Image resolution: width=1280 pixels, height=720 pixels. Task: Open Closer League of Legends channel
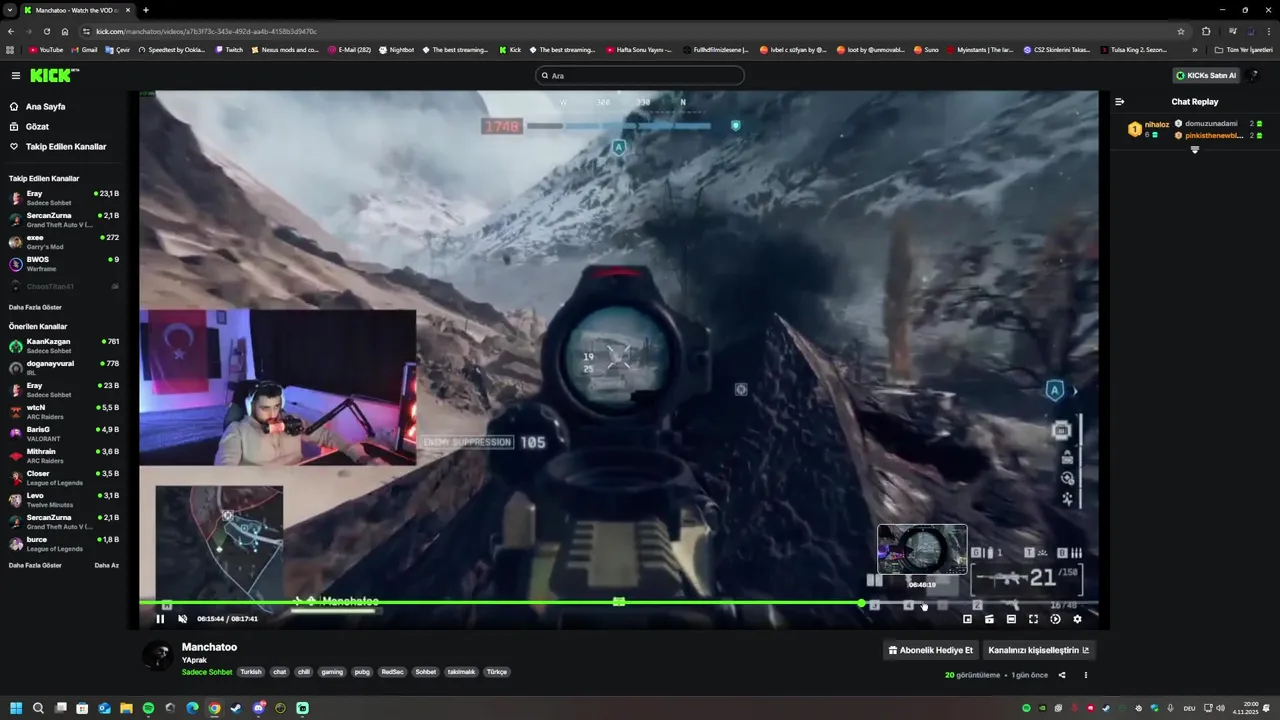coord(63,478)
